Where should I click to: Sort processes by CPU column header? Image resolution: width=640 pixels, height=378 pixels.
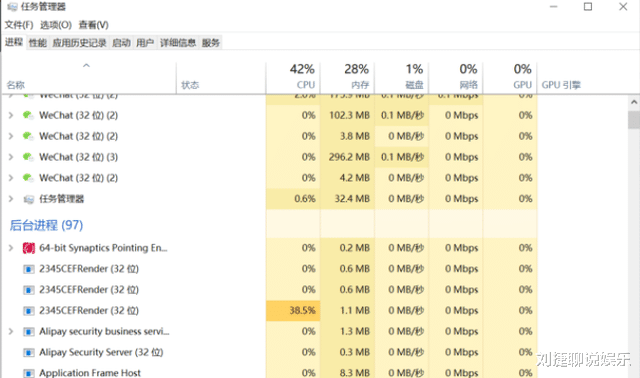(x=293, y=77)
